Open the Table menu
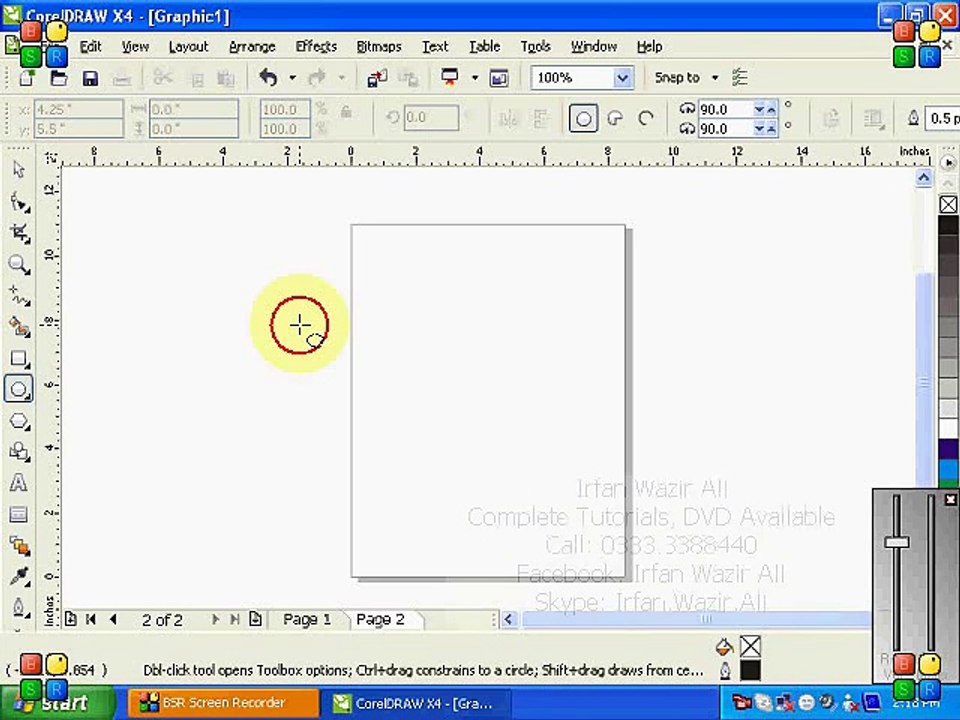The height and width of the screenshot is (720, 960). click(x=485, y=47)
